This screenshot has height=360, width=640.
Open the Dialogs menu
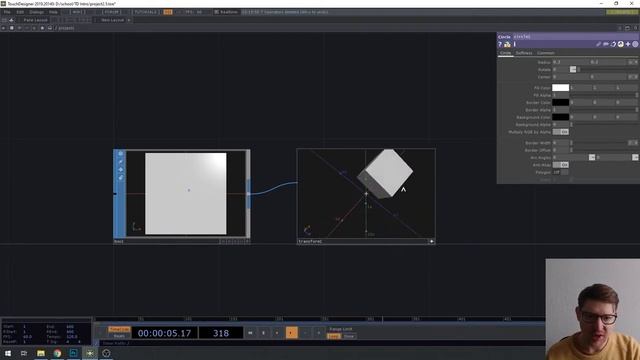point(36,12)
